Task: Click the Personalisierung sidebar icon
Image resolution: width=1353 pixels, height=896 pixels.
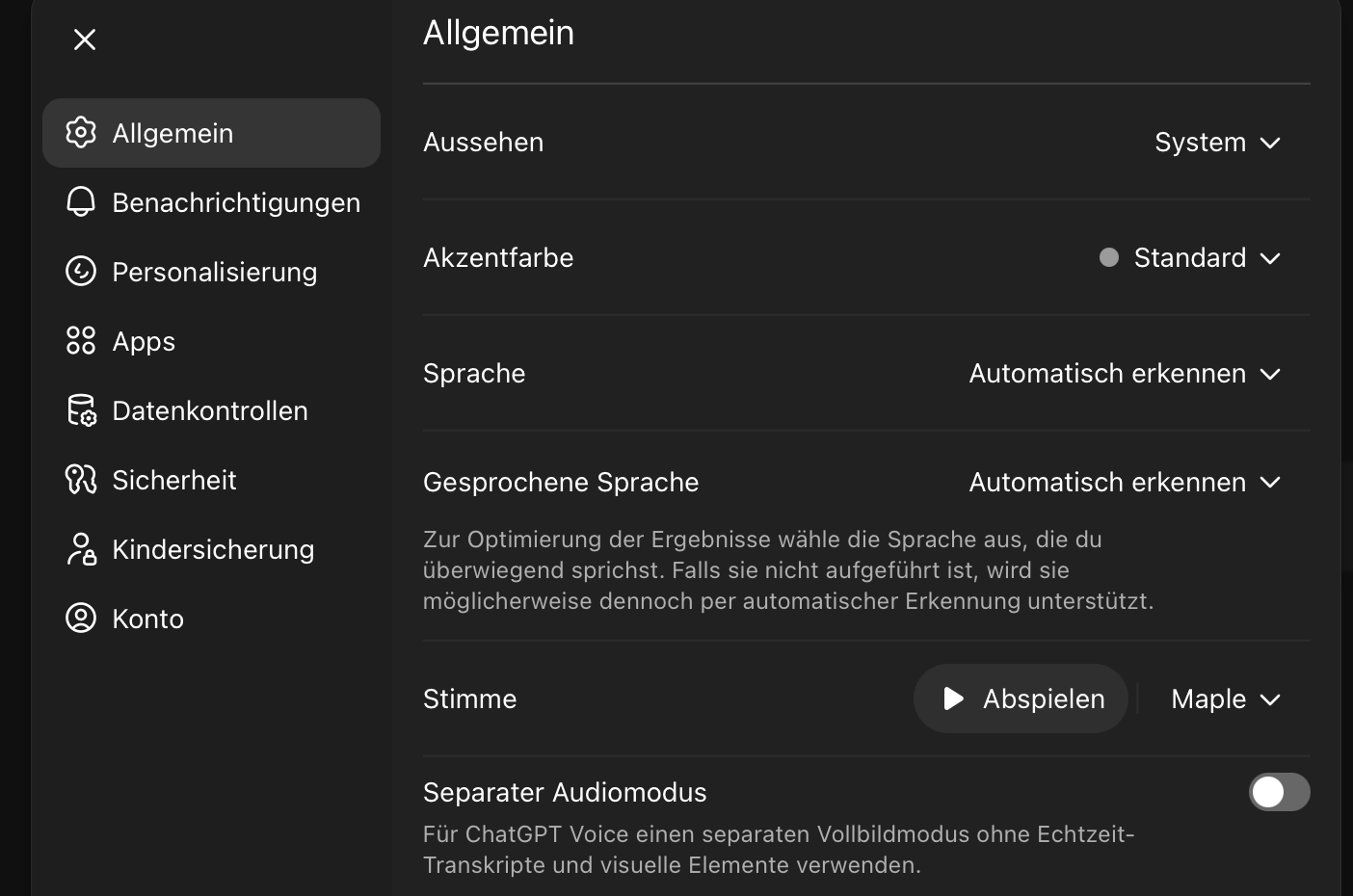Action: point(81,272)
